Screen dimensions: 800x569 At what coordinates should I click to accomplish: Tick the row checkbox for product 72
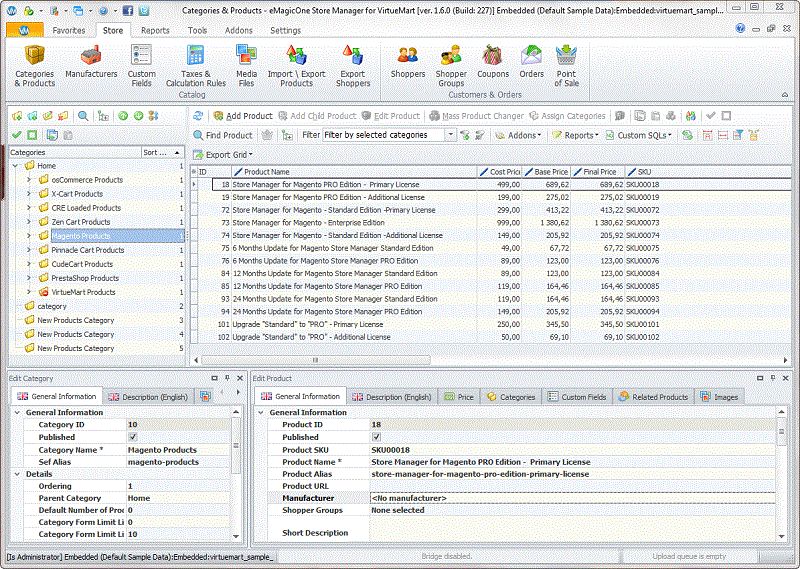click(194, 210)
